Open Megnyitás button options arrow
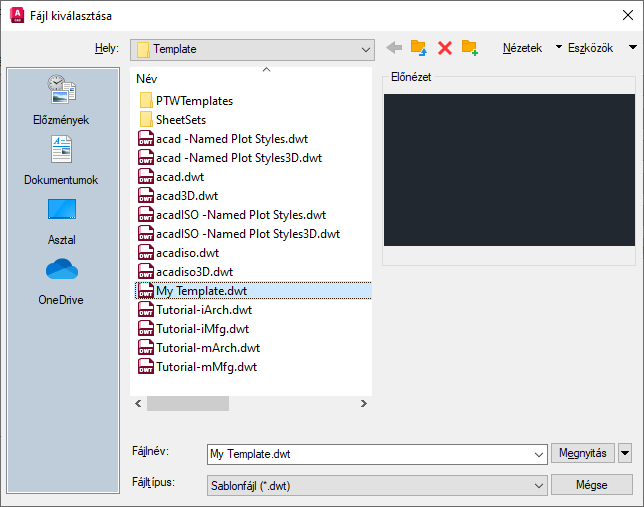644x507 pixels. point(625,453)
